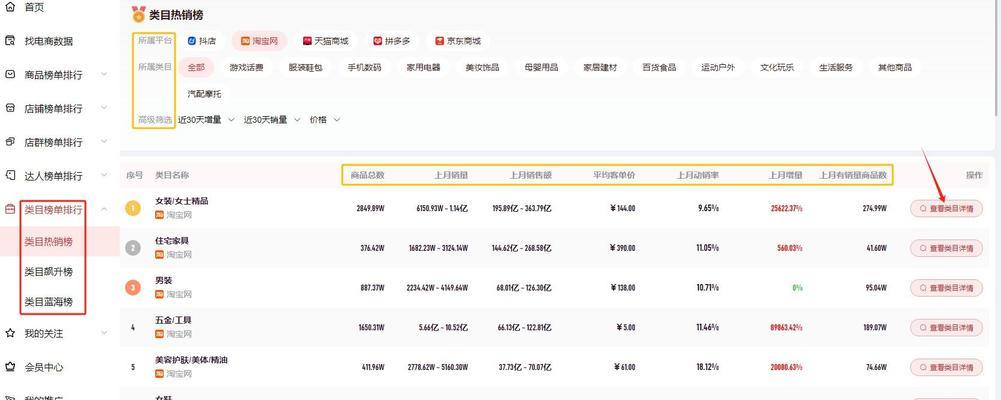The image size is (1001, 400).
Task: Click 查看类目详情 for 男装
Action: coord(946,288)
